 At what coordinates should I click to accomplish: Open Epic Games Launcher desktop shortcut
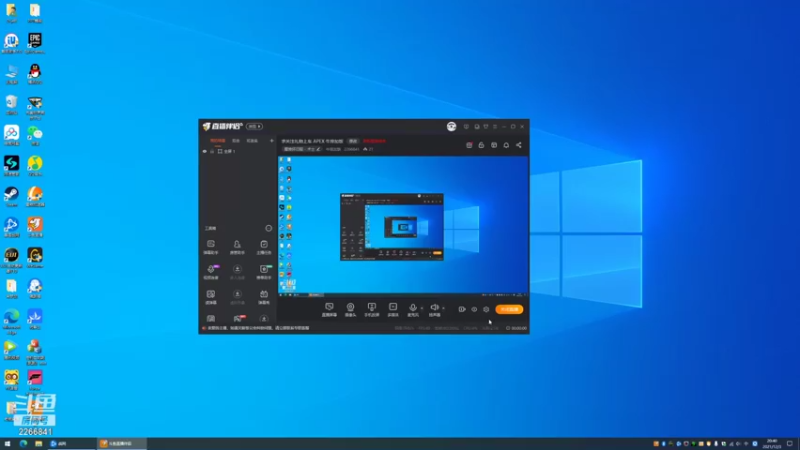(x=35, y=43)
